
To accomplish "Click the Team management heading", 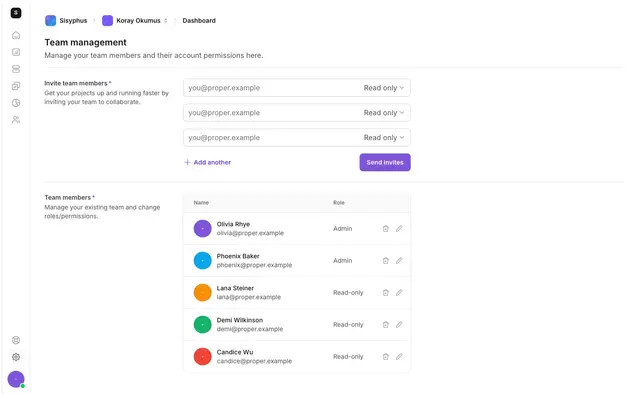I will pyautogui.click(x=85, y=42).
